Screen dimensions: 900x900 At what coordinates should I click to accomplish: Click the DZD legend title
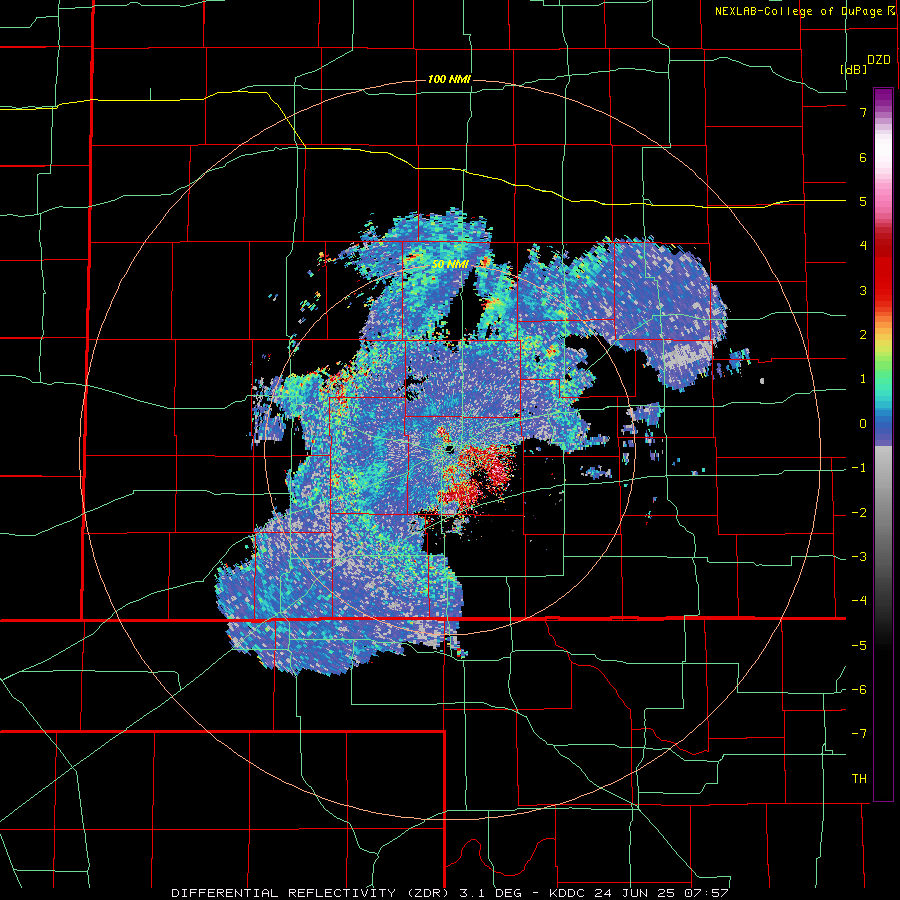[879, 60]
